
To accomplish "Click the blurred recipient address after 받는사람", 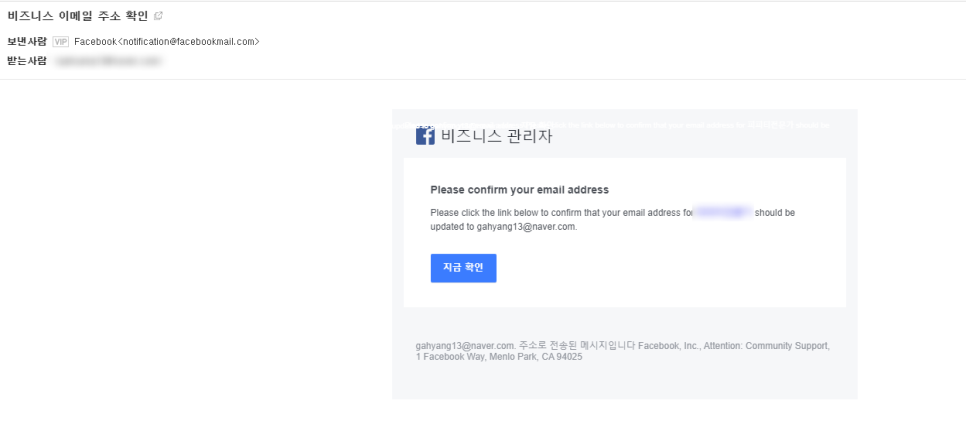I will 108,61.
